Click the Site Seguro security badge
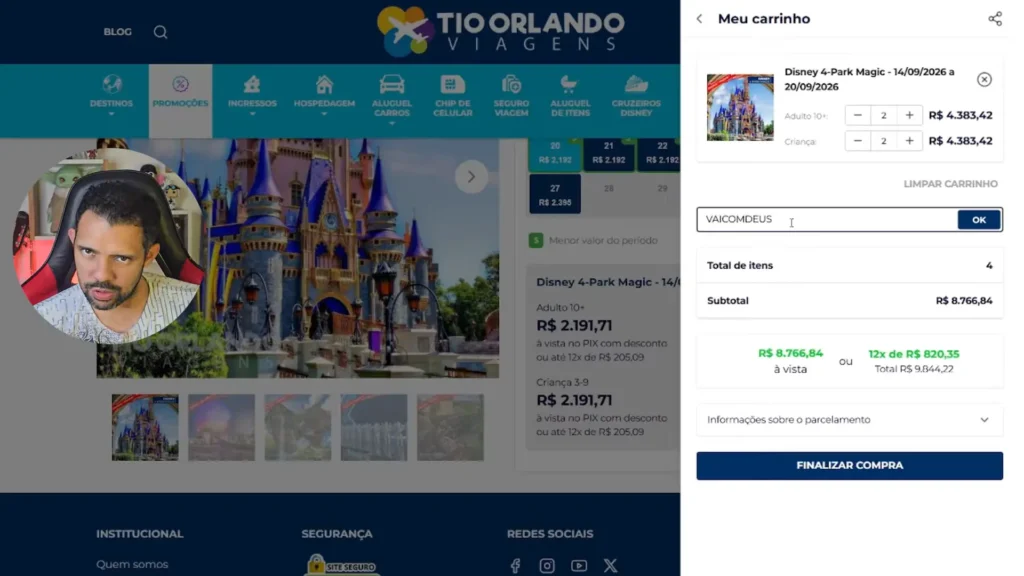Screen dimensions: 1024x576 point(342,565)
